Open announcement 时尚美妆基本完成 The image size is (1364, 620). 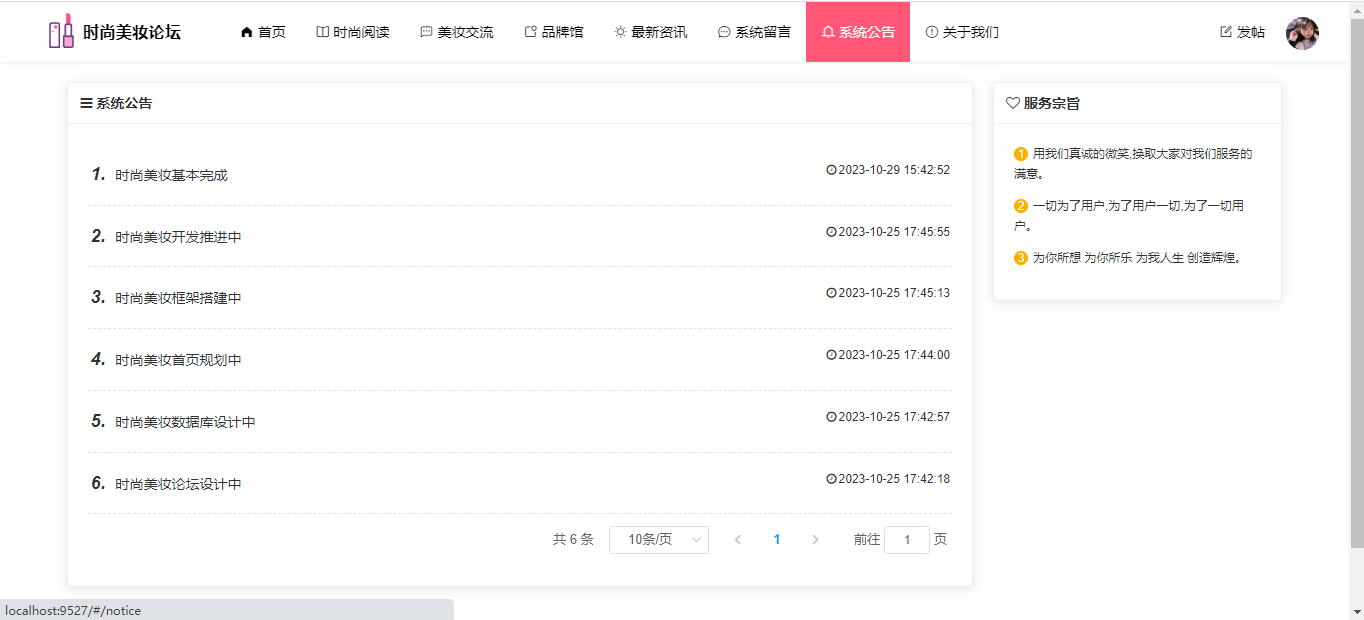(x=171, y=176)
